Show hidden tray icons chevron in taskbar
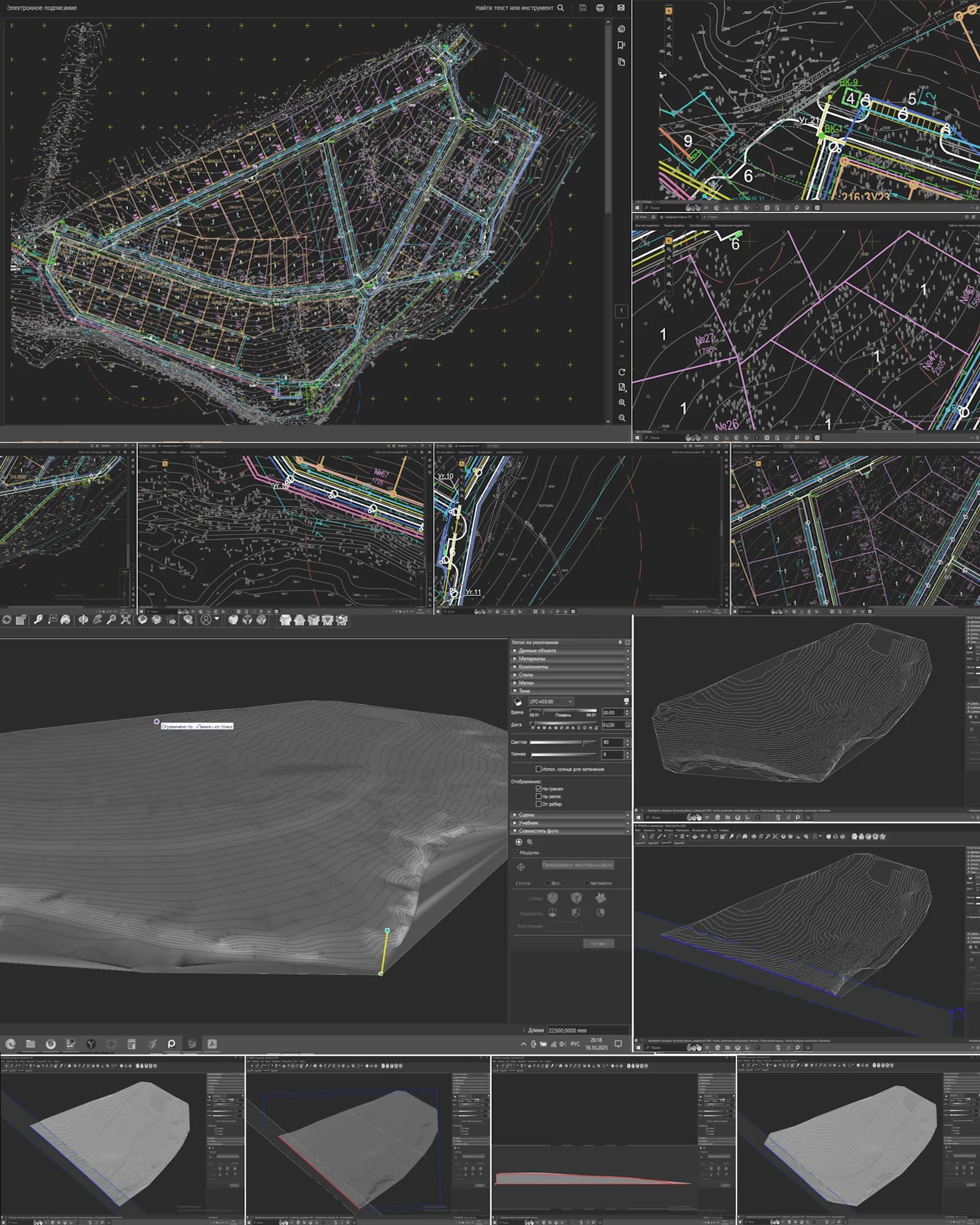The width and height of the screenshot is (980, 1225). coord(524,1044)
